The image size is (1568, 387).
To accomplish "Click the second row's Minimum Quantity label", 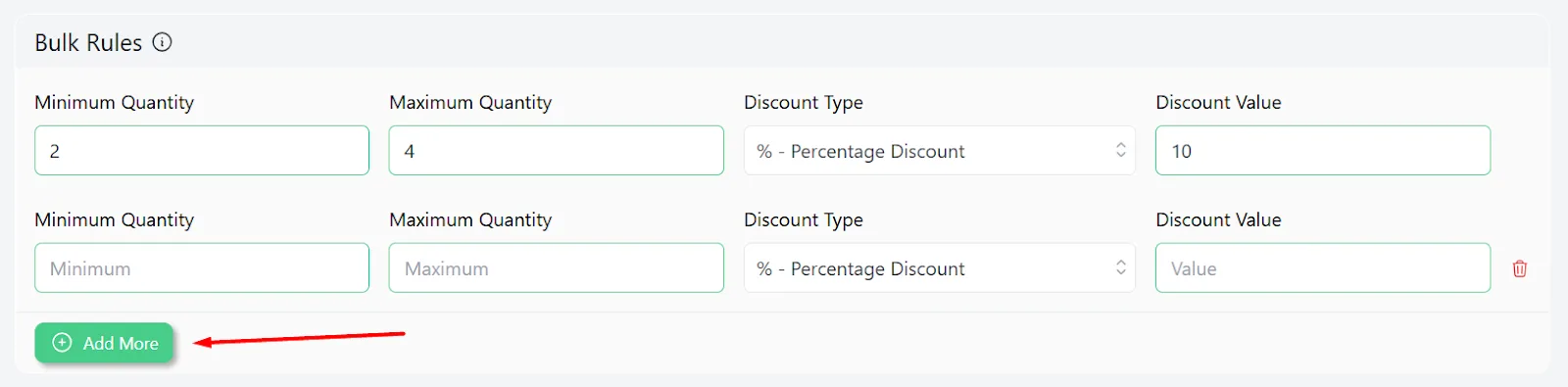I will click(115, 220).
